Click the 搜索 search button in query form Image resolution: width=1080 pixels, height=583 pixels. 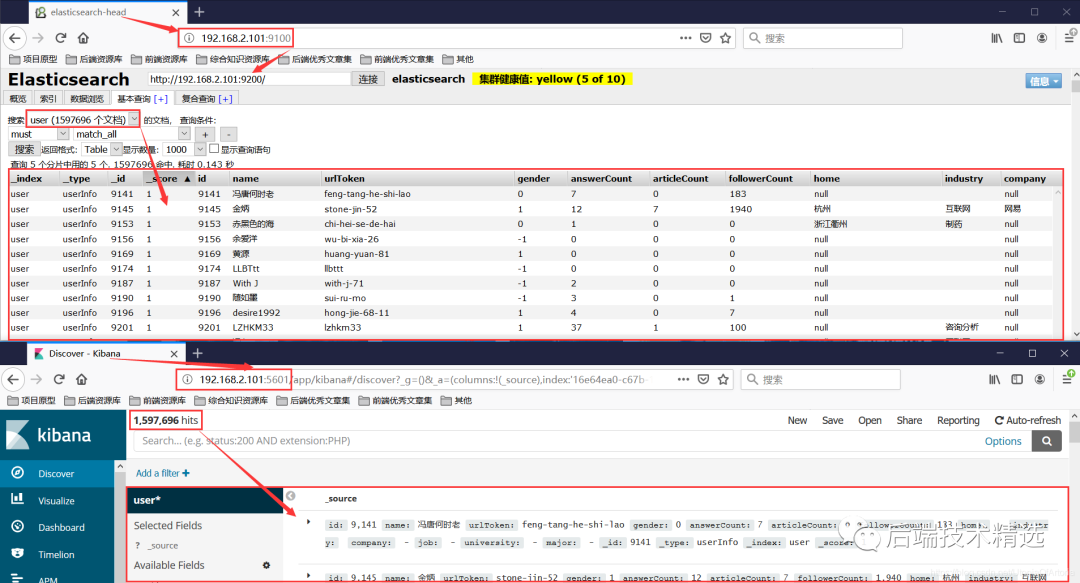point(24,149)
